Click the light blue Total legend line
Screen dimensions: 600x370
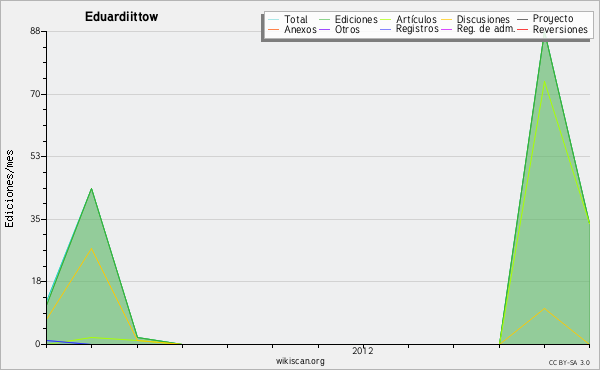274,20
